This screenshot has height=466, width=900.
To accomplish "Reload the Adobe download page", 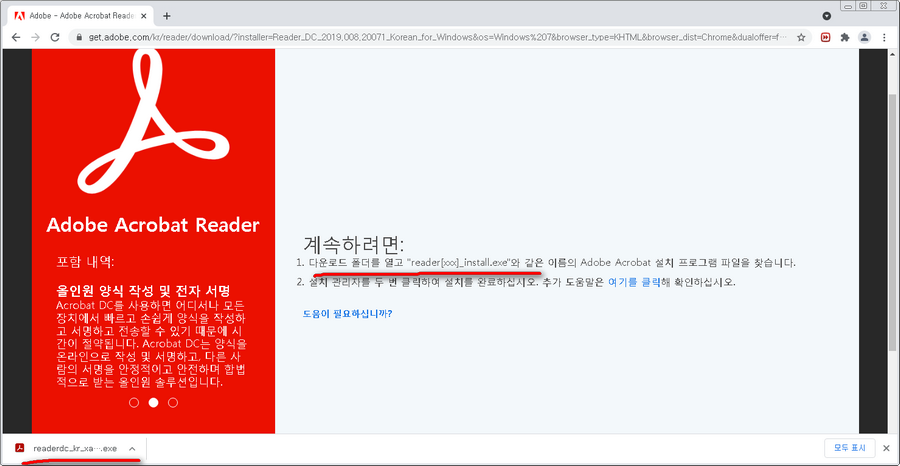I will [x=55, y=38].
